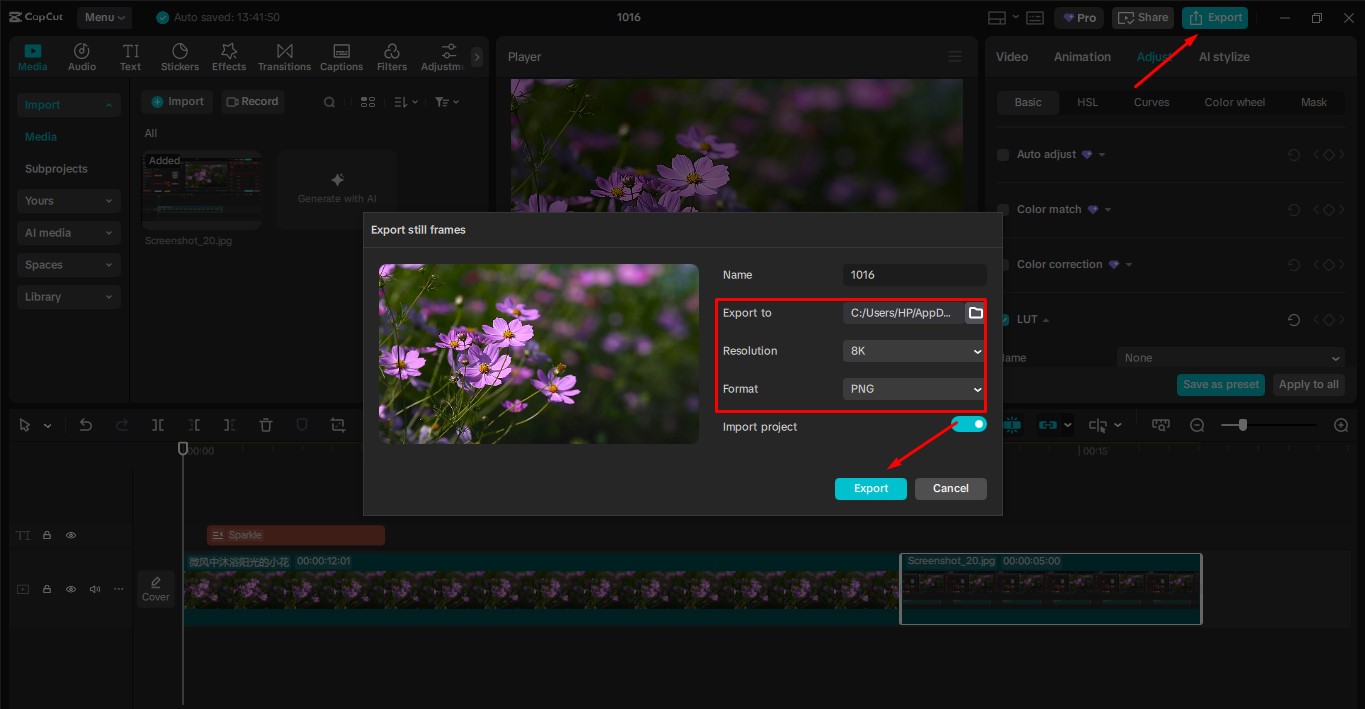Click the Zoom in timeline magnifier icon
1365x709 pixels.
(x=1341, y=425)
